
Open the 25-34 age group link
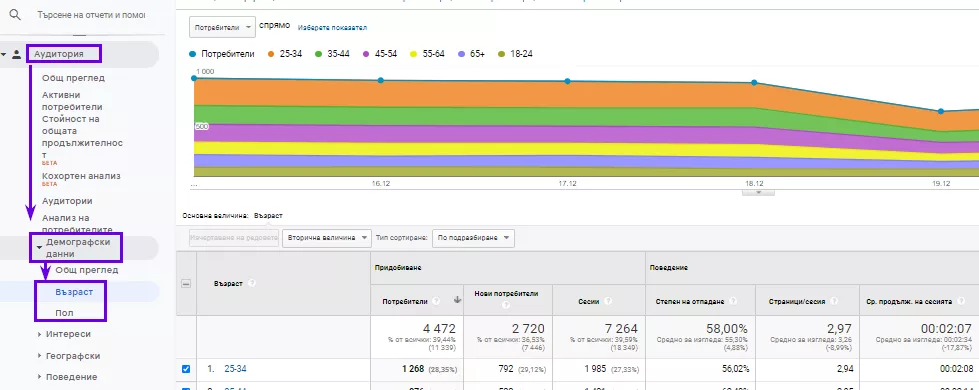[235, 369]
